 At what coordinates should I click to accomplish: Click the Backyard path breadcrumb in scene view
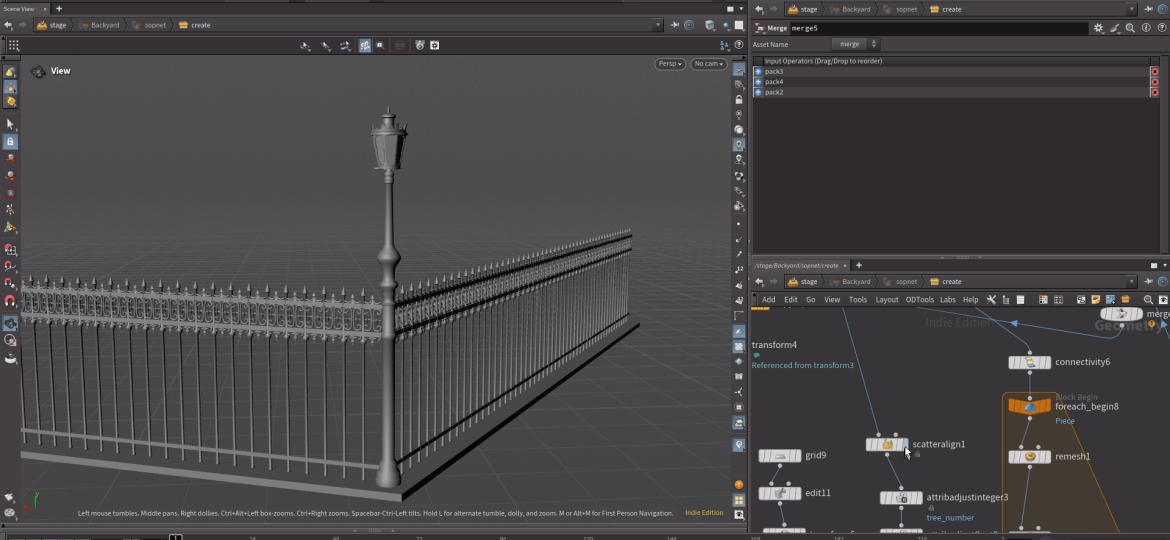point(104,25)
